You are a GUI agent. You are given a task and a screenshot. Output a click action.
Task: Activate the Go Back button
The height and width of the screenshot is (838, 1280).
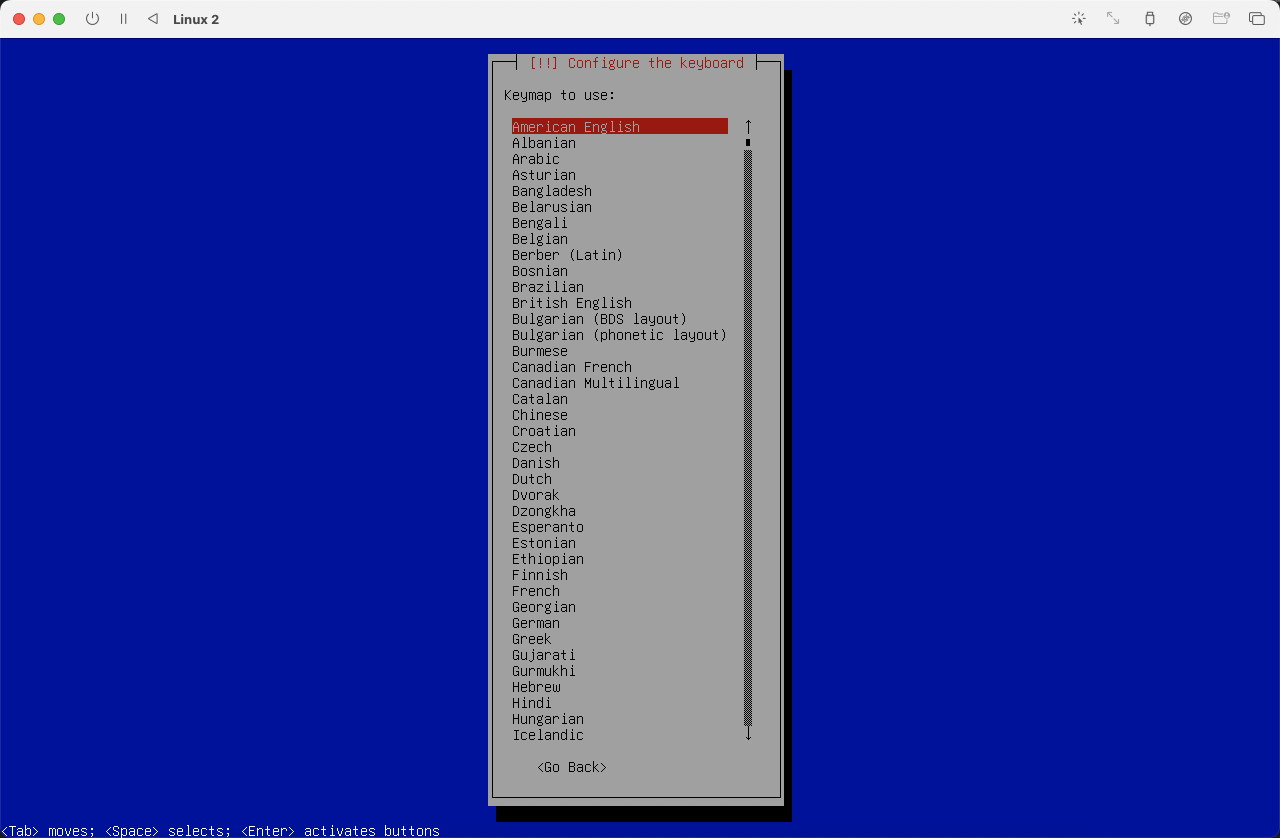point(571,767)
